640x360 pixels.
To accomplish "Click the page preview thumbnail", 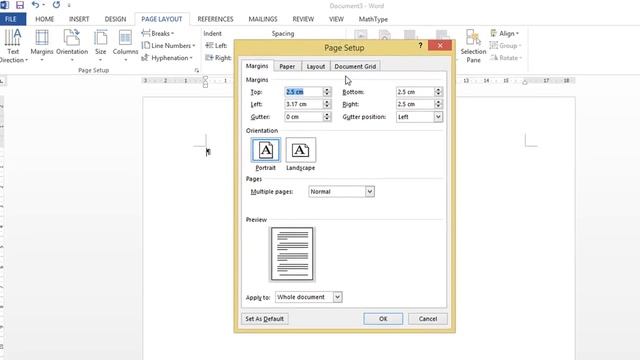I will [x=292, y=254].
